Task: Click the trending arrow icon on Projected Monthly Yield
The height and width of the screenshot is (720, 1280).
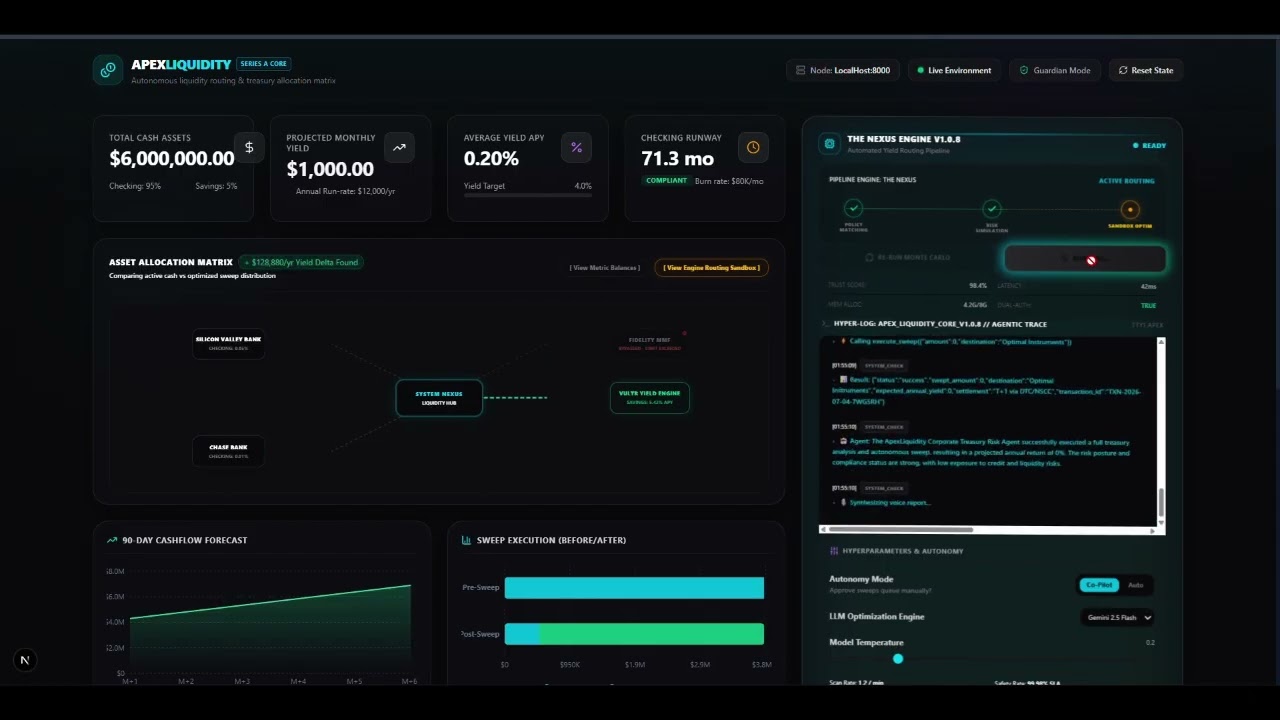Action: point(399,147)
